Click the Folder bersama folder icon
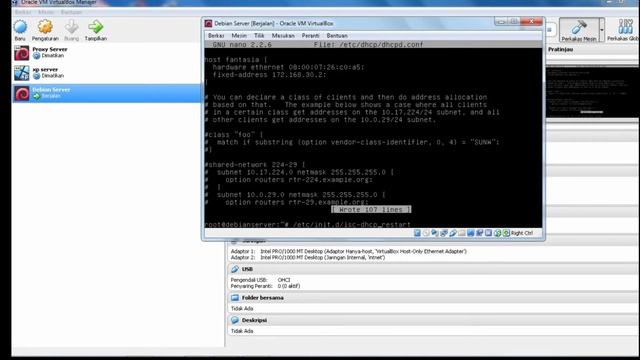 tap(235, 298)
